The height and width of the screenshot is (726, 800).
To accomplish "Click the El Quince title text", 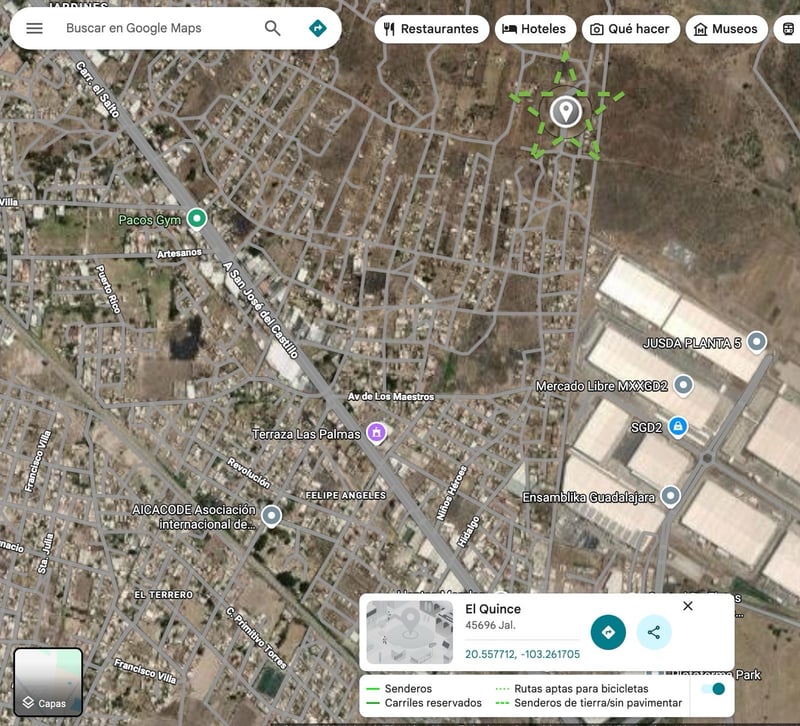I will click(493, 609).
